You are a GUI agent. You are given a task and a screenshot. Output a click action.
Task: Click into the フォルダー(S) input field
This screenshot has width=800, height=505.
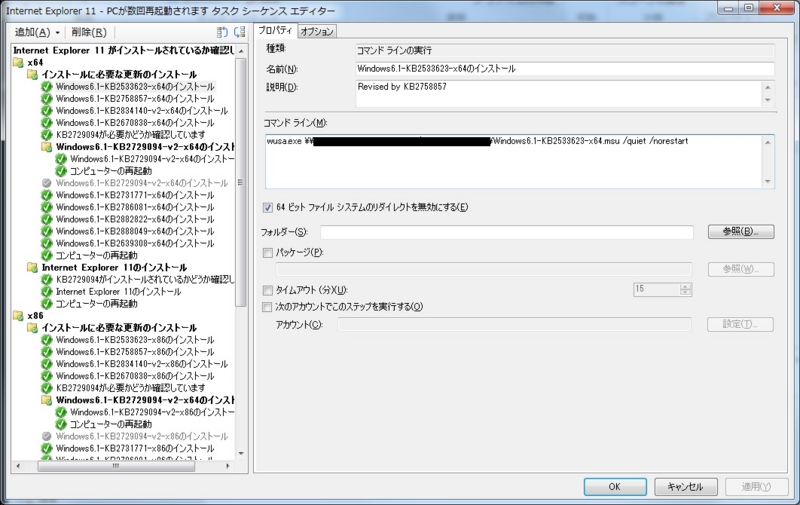507,232
